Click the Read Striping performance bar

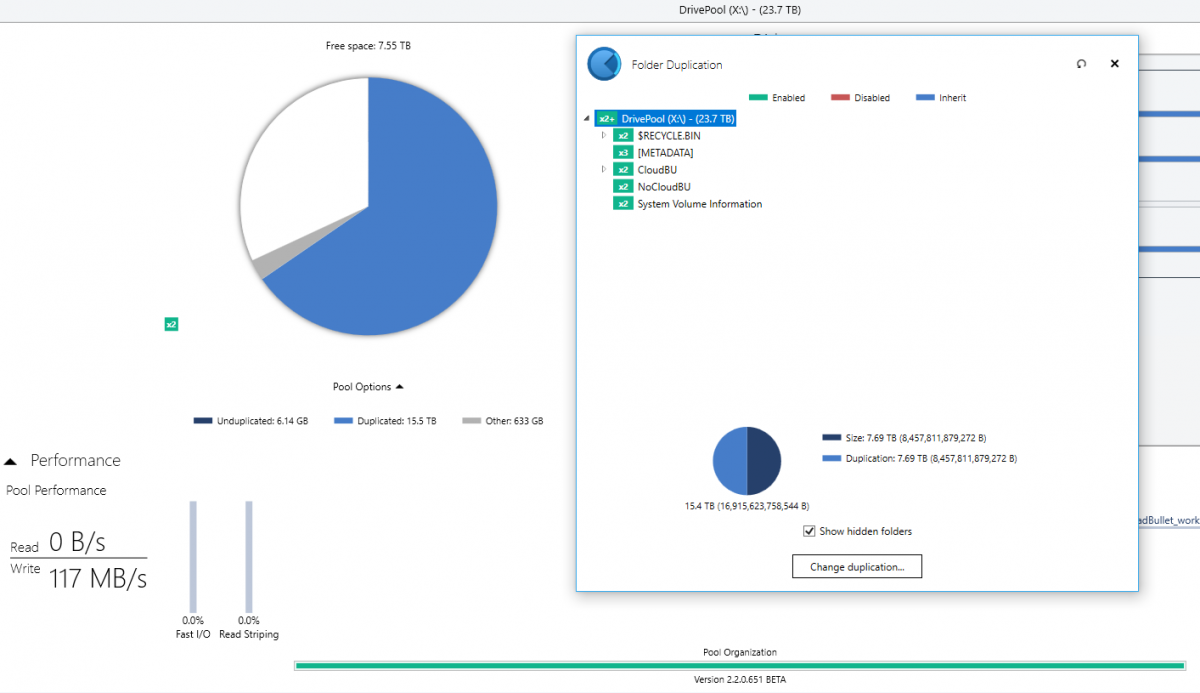coord(249,556)
